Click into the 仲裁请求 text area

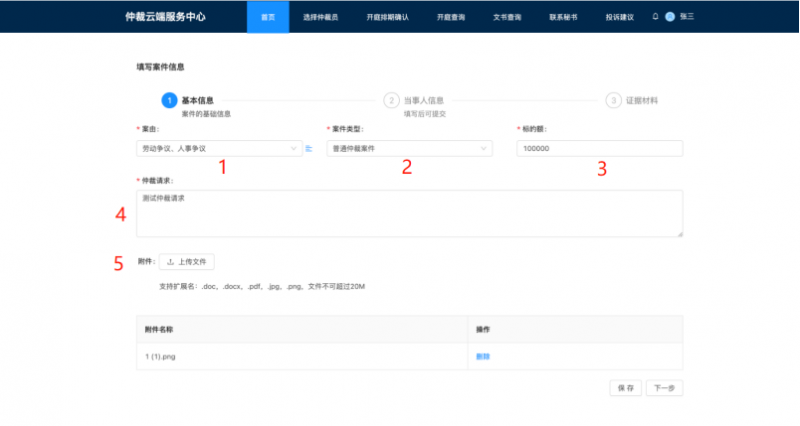[x=409, y=213]
